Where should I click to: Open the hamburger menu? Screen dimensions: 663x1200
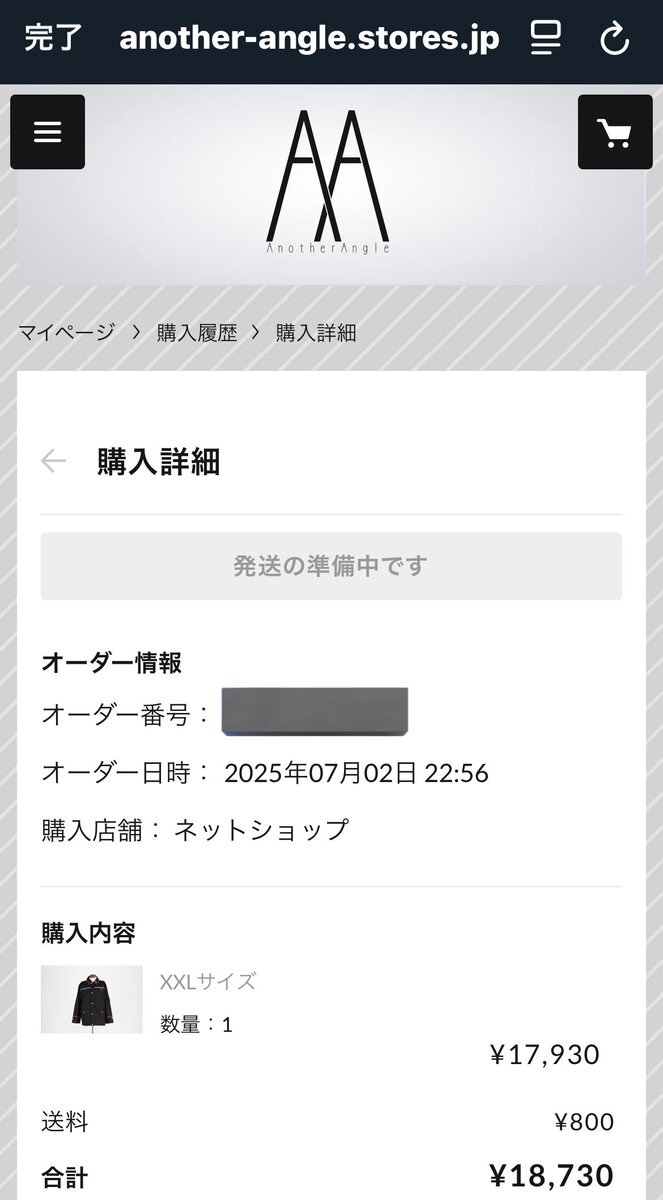click(x=47, y=132)
